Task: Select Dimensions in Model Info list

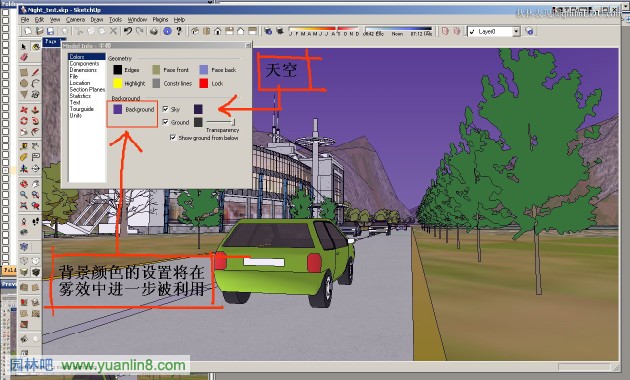Action: pyautogui.click(x=83, y=70)
